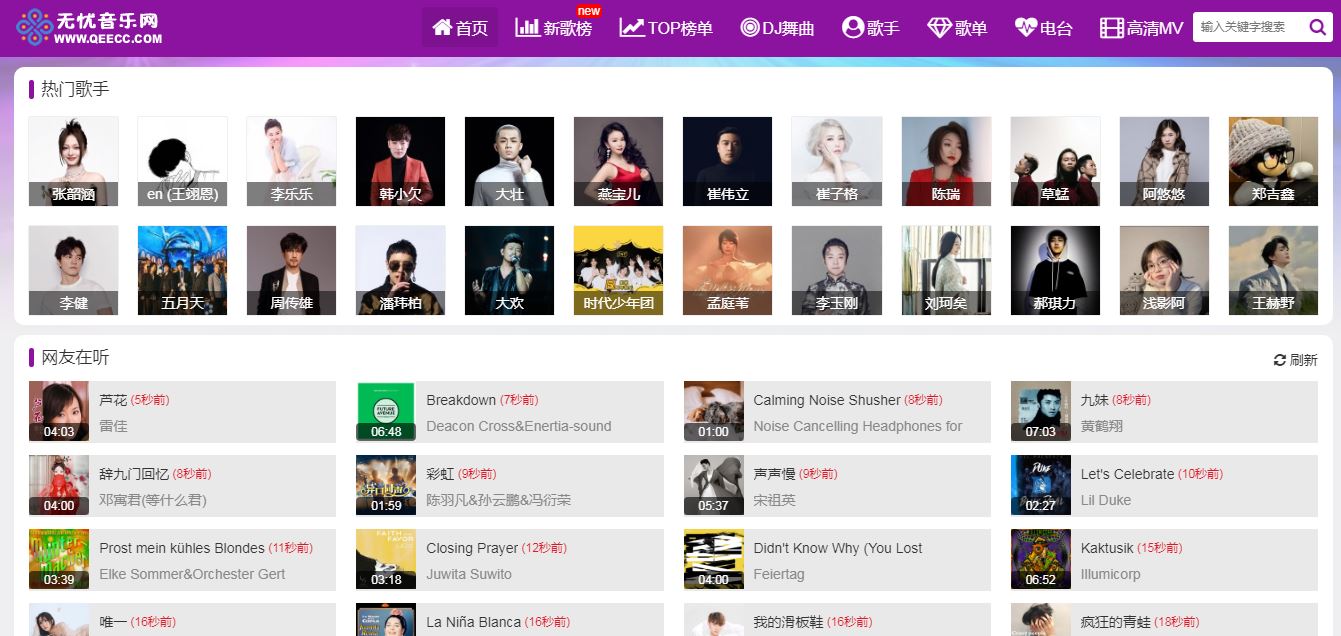
Task: Click the search magnifier icon
Action: point(1317,27)
